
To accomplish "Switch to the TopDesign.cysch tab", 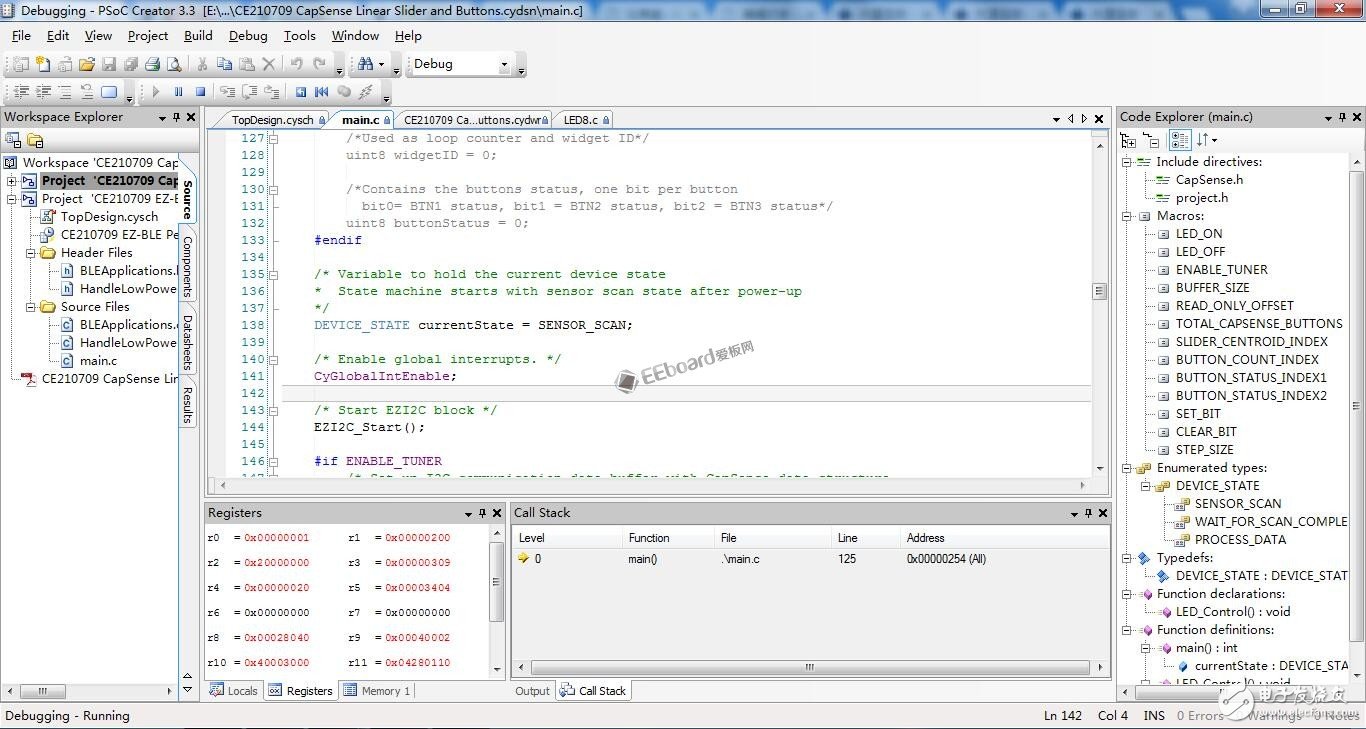I will coord(271,120).
